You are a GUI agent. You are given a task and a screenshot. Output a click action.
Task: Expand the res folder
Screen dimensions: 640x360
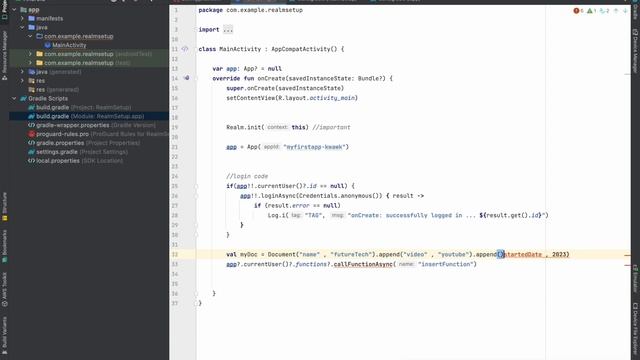point(22,81)
